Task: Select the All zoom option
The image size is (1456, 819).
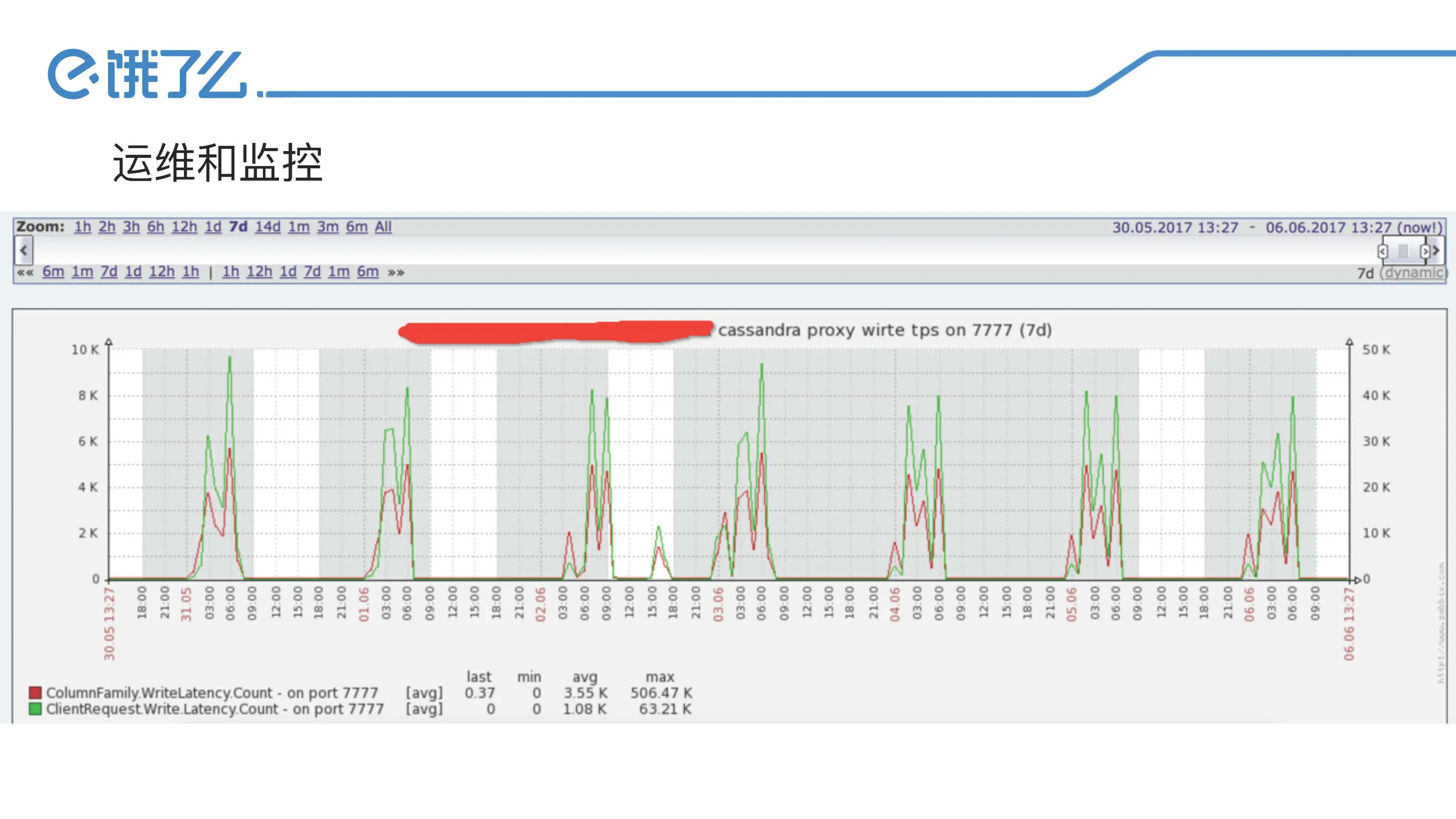Action: pyautogui.click(x=383, y=227)
